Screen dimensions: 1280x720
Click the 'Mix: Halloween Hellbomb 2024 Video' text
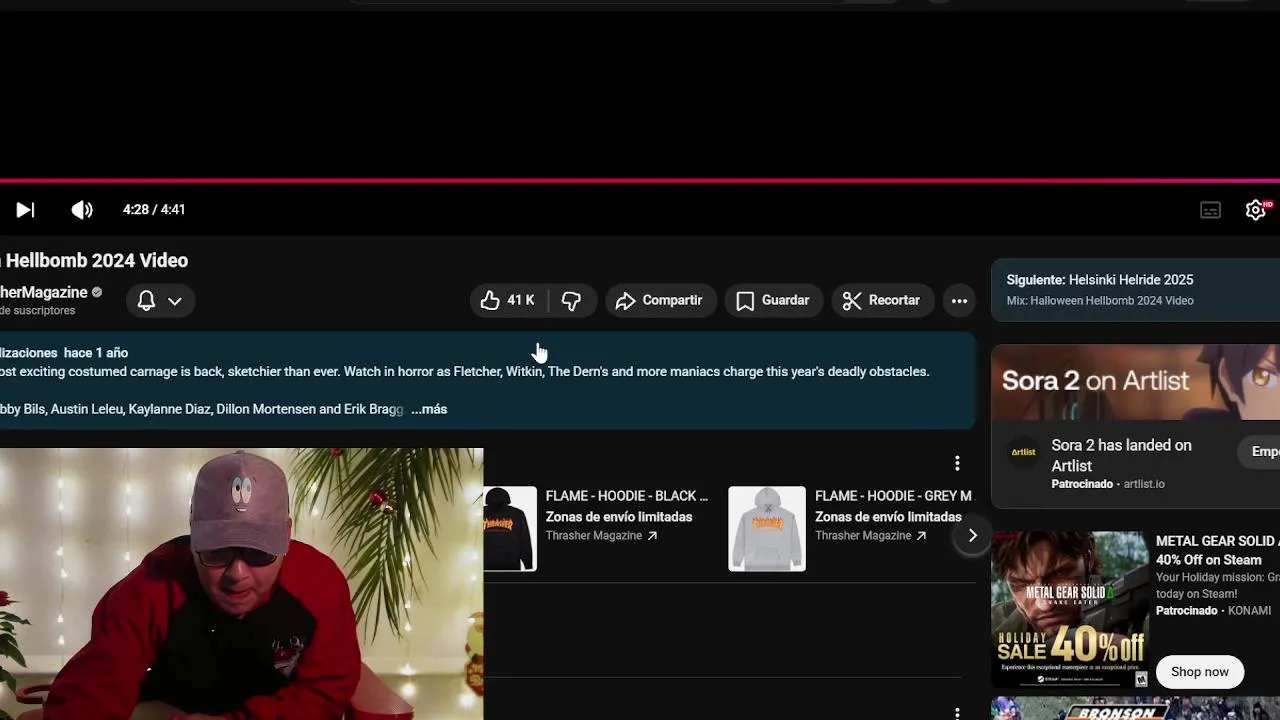[x=1100, y=301]
